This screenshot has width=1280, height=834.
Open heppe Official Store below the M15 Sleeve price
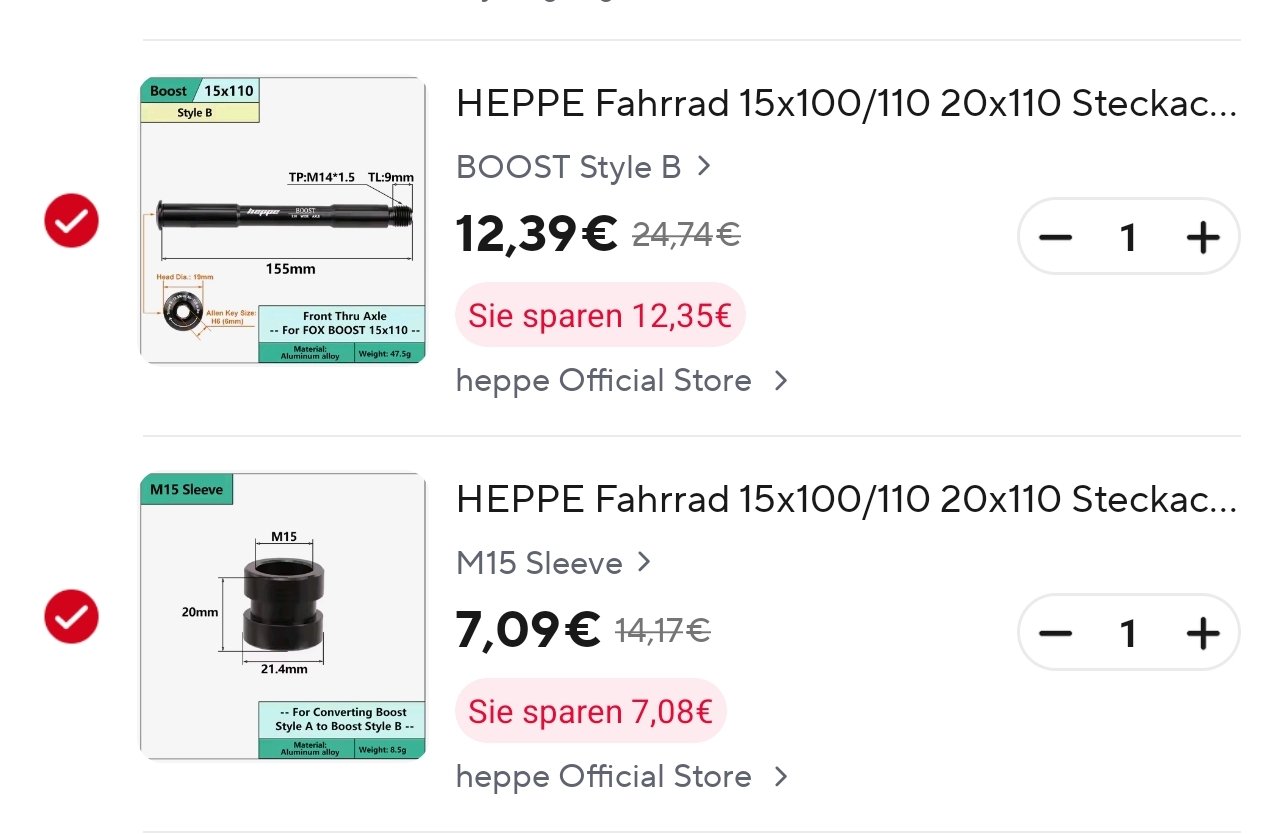(621, 777)
